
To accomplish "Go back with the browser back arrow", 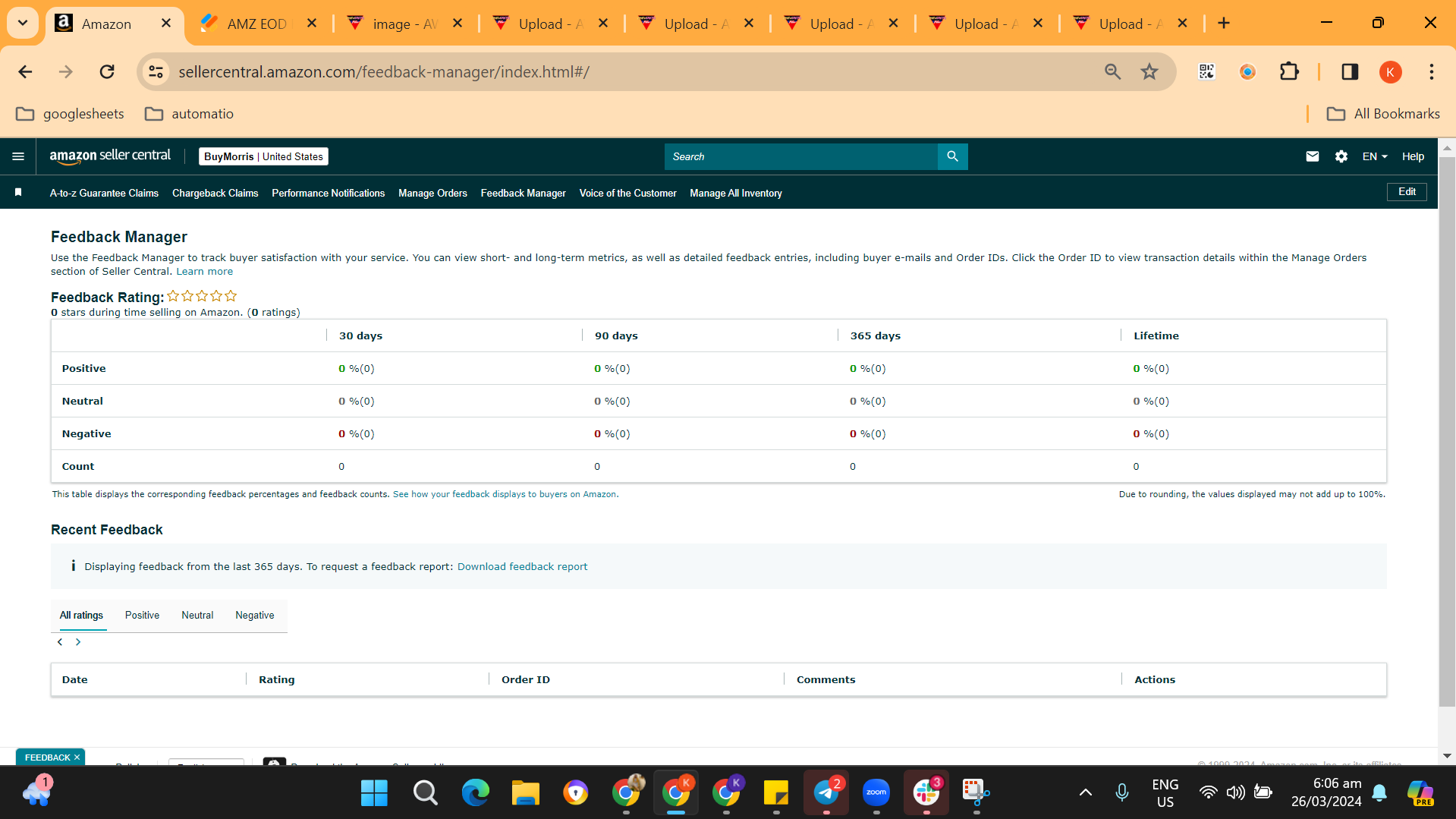I will click(25, 72).
